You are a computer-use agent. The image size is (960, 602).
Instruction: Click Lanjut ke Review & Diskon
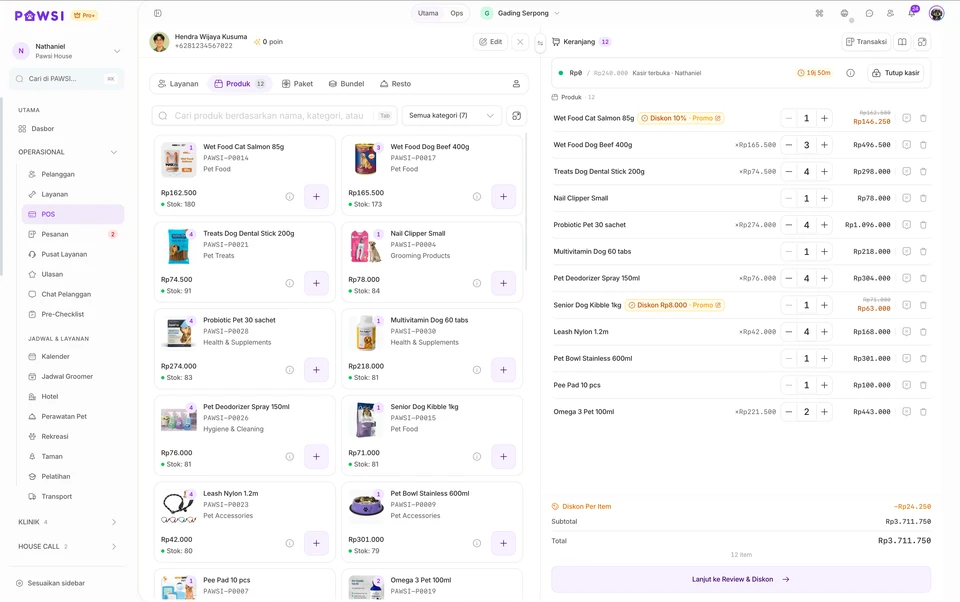[741, 579]
